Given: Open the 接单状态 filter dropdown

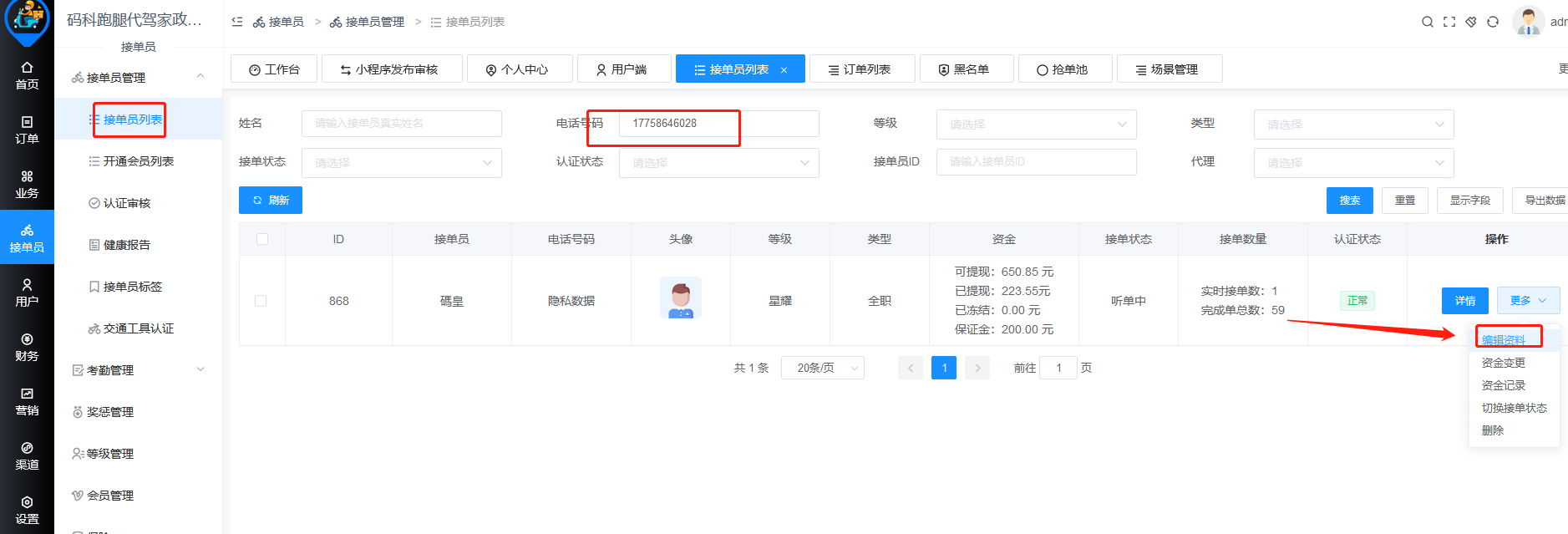Looking at the screenshot, I should tap(401, 163).
